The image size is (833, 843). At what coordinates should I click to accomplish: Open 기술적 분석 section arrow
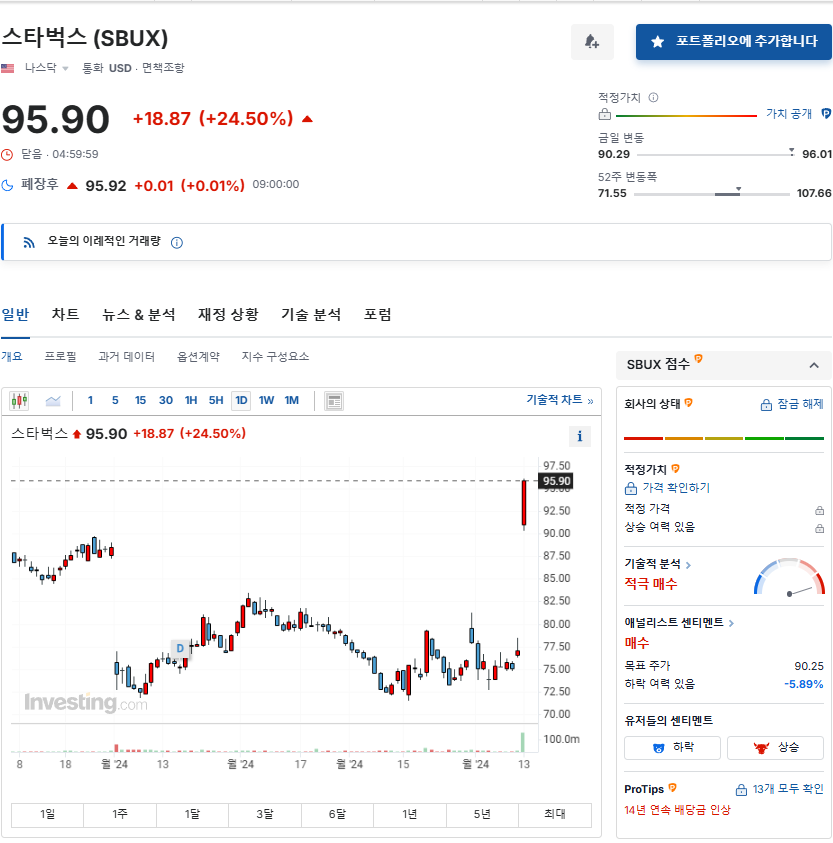tap(688, 565)
